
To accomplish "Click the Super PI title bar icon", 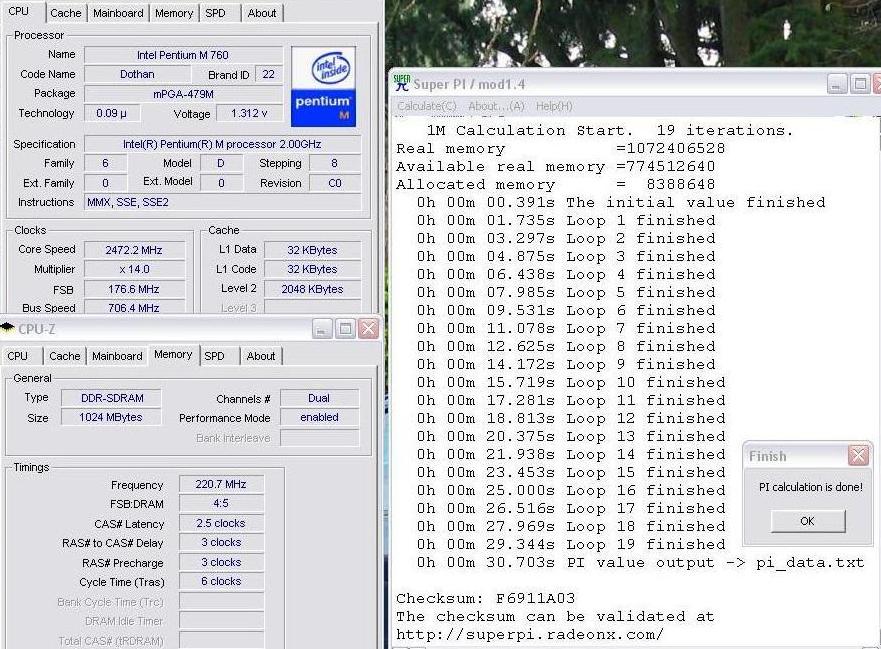I will [402, 83].
